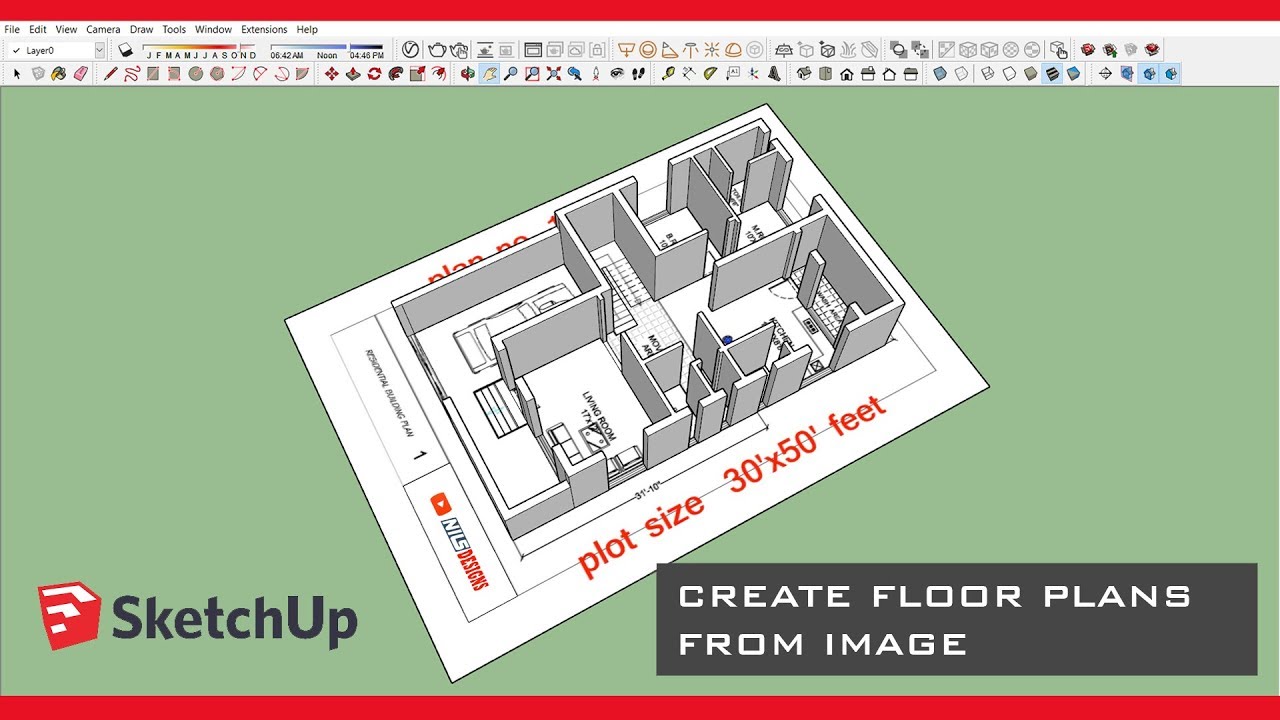The height and width of the screenshot is (720, 1280).
Task: Open the Layer0 layer dropdown
Action: click(x=99, y=50)
